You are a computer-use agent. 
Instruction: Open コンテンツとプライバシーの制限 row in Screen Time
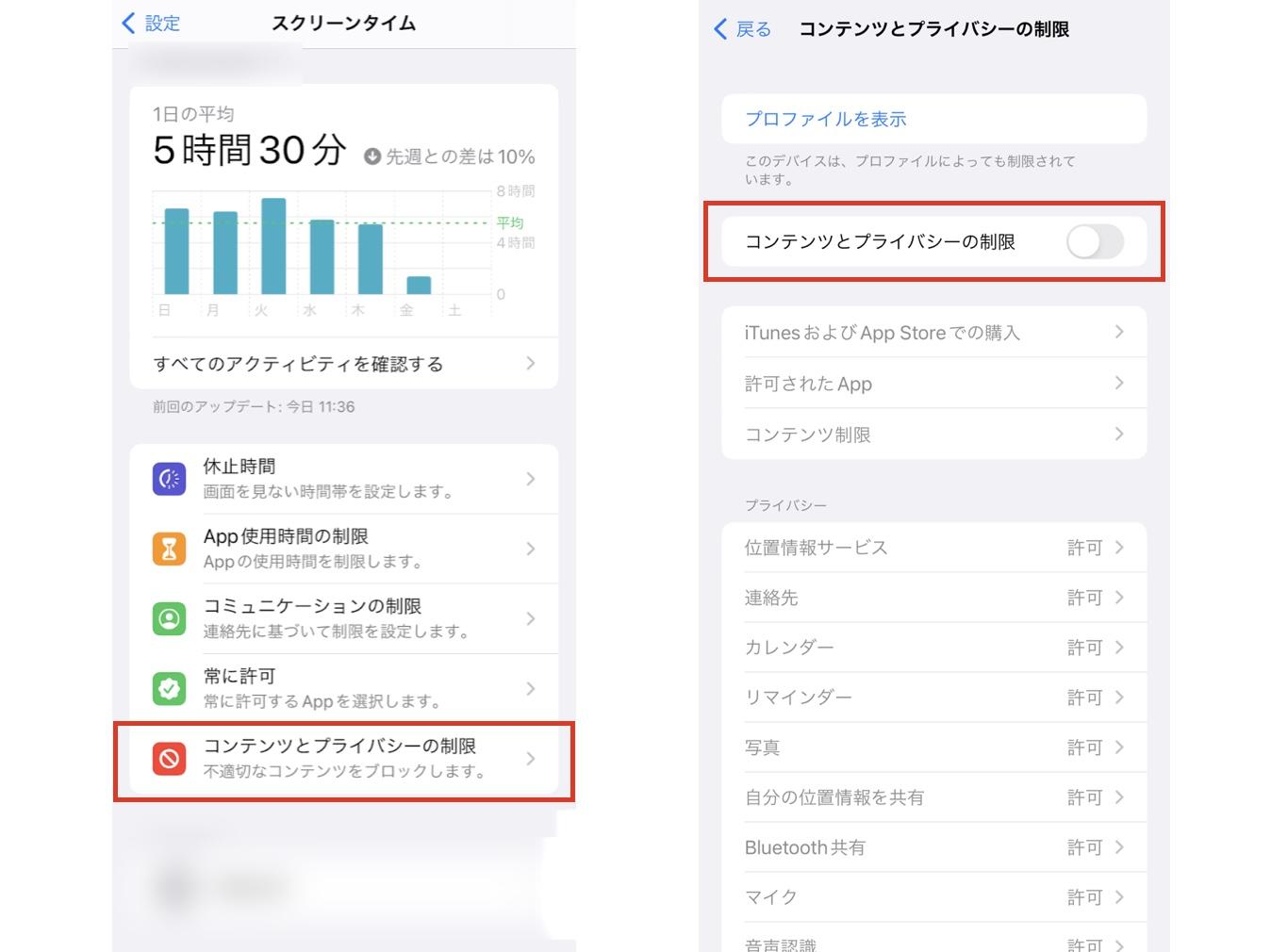point(344,759)
